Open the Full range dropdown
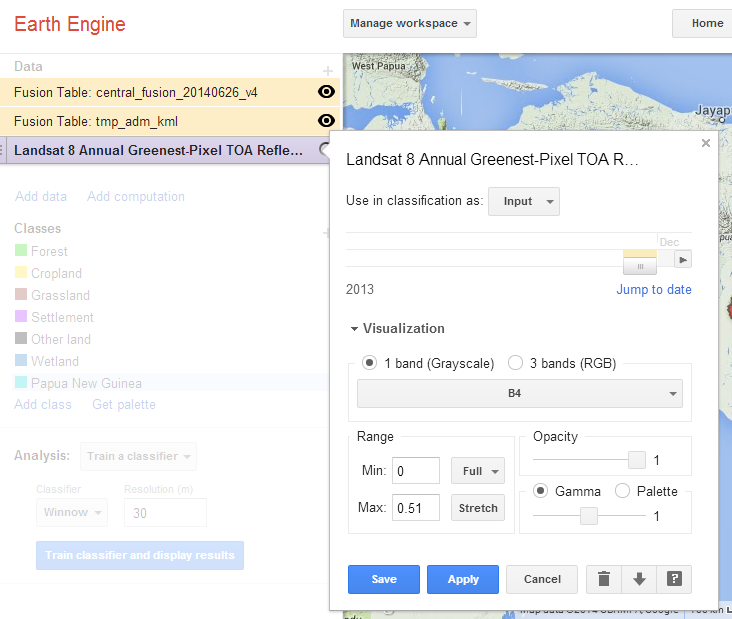 [478, 471]
